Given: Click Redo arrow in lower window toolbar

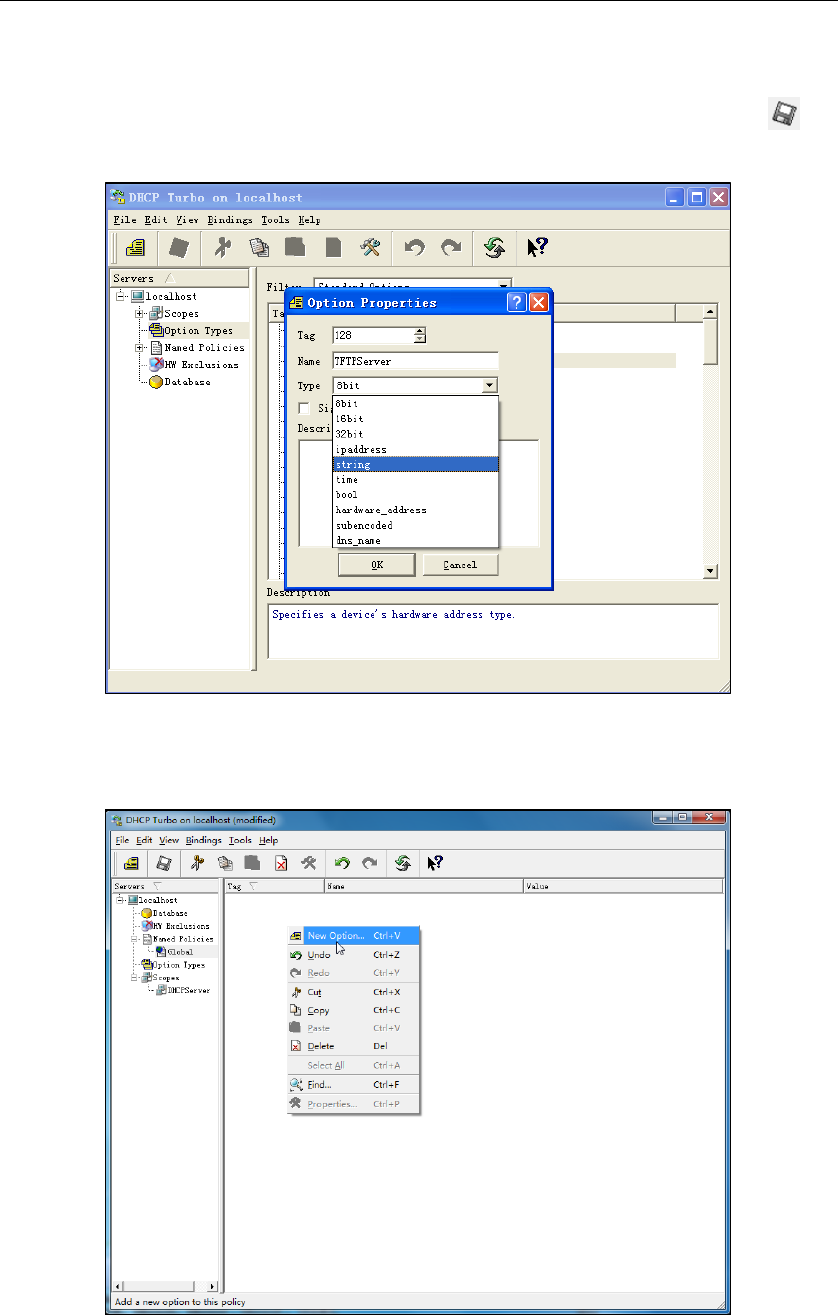Looking at the screenshot, I should (x=369, y=863).
